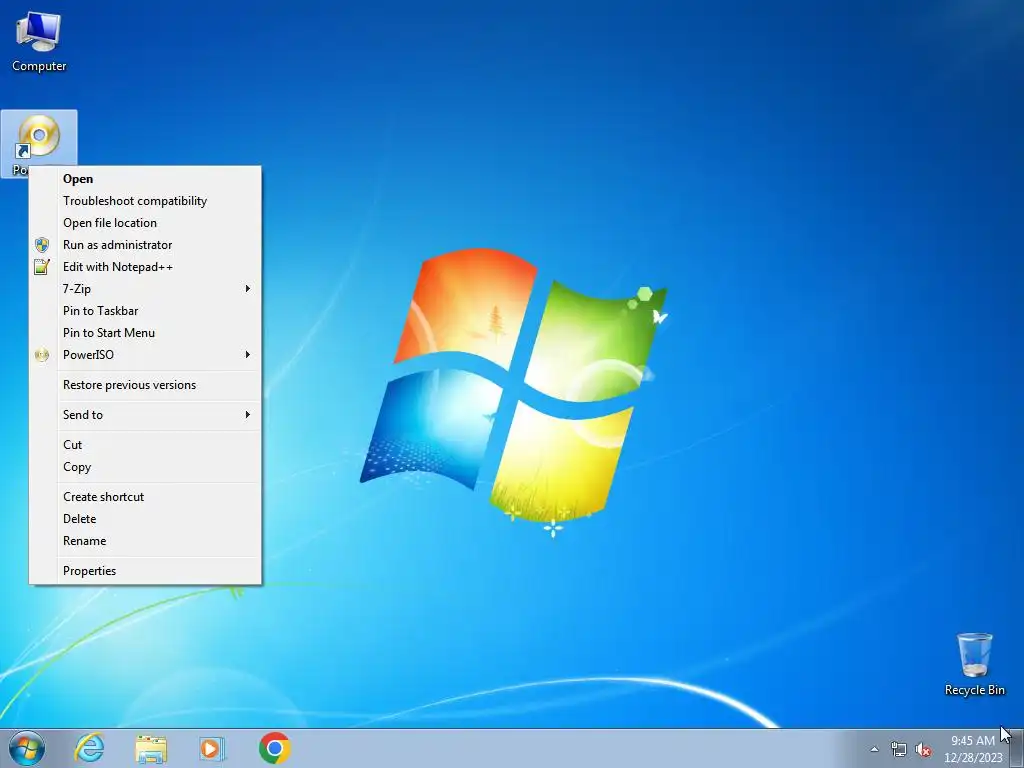
Task: Select Rename from context menu
Action: (x=145, y=541)
